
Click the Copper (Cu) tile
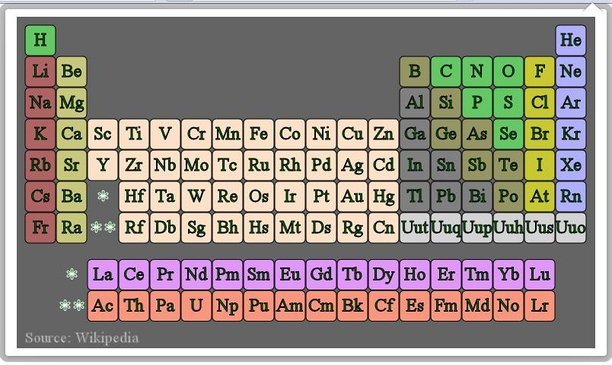(x=352, y=134)
